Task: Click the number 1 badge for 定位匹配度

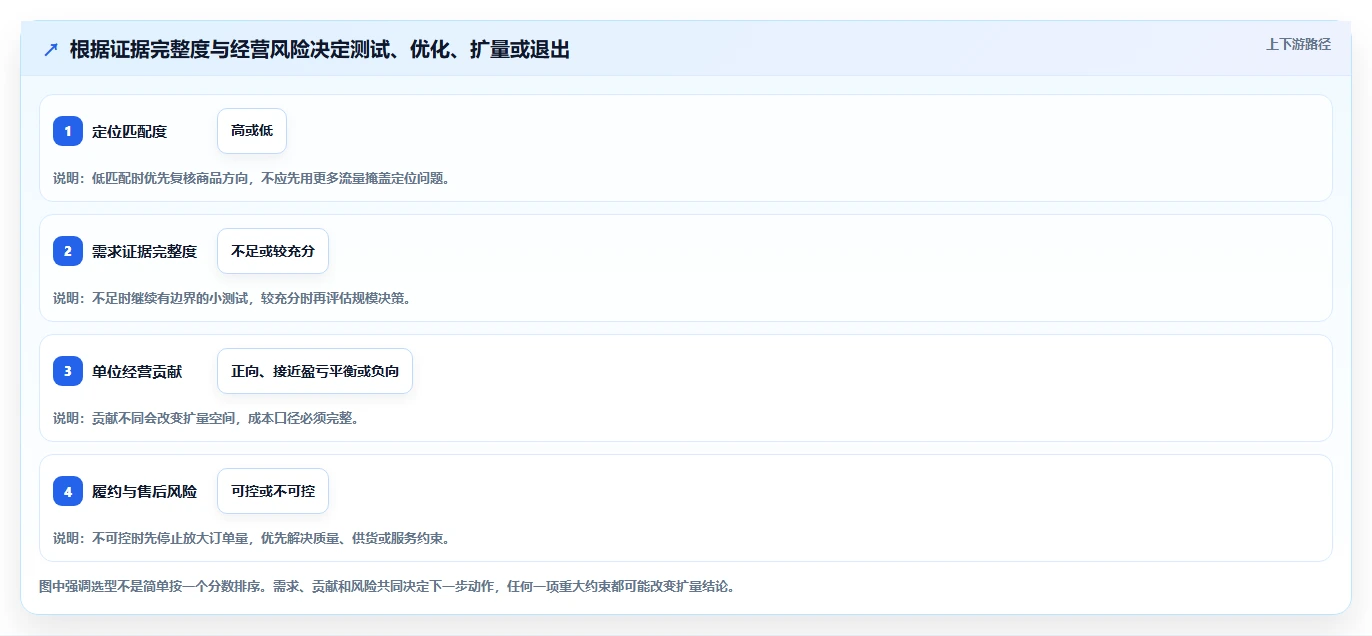Action: pyautogui.click(x=68, y=131)
